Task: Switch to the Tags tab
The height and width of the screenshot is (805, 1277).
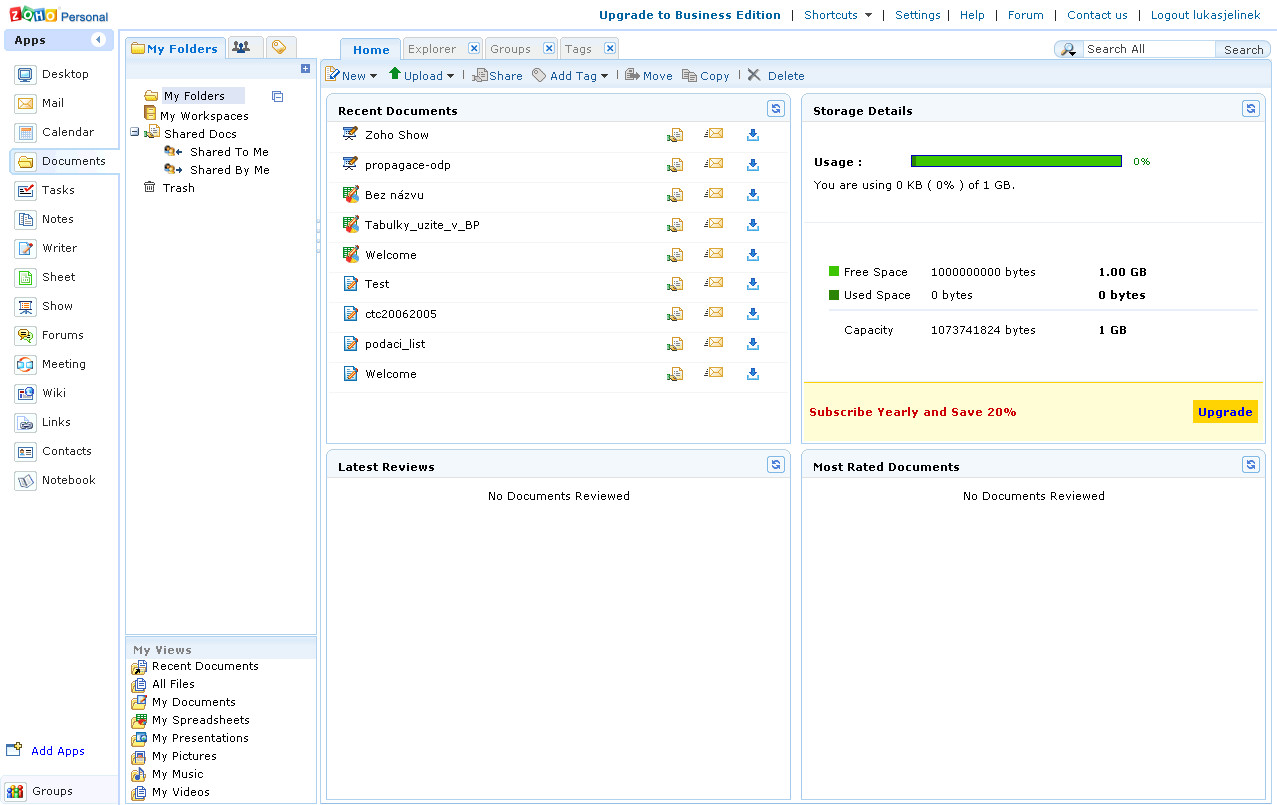Action: tap(578, 49)
